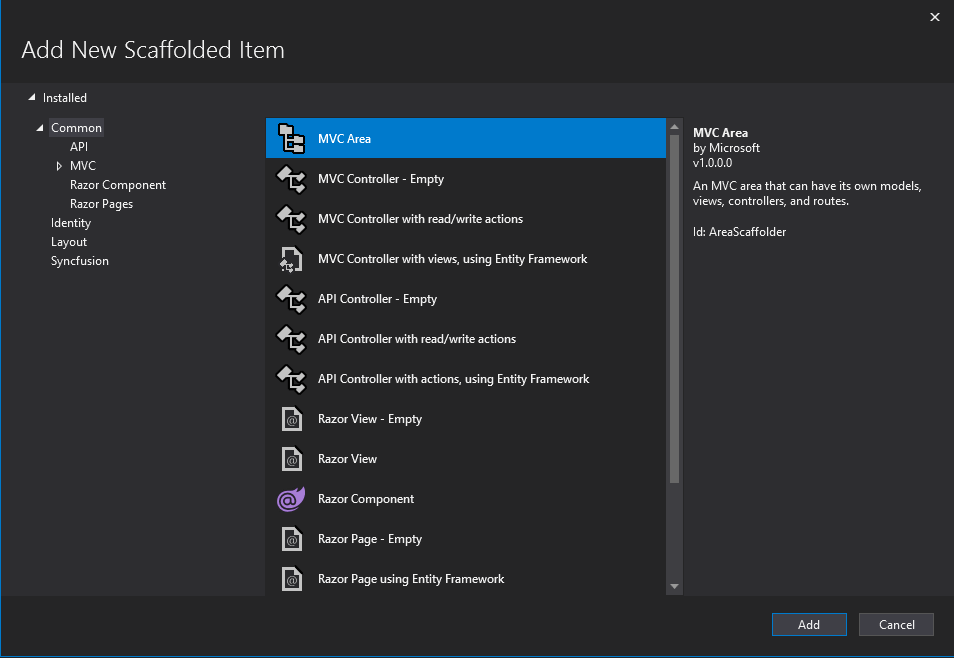
Task: Select Razor Page using Entity Framework
Action: (411, 579)
